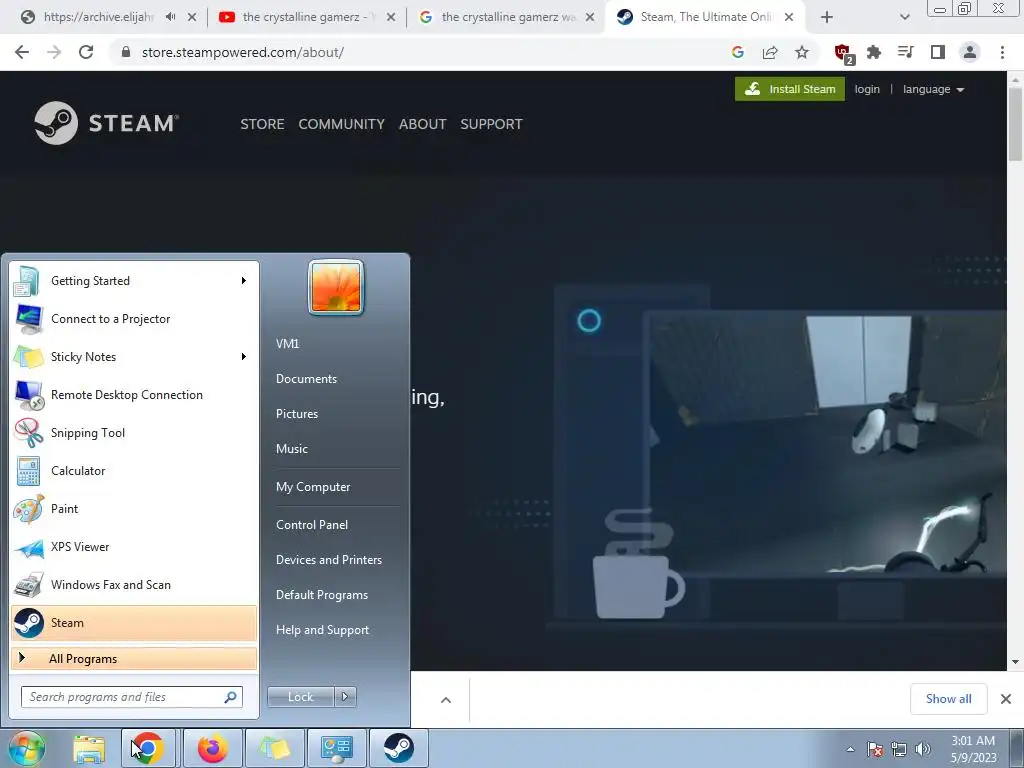Click the Connect to a Projector icon
The height and width of the screenshot is (768, 1024).
coord(29,319)
